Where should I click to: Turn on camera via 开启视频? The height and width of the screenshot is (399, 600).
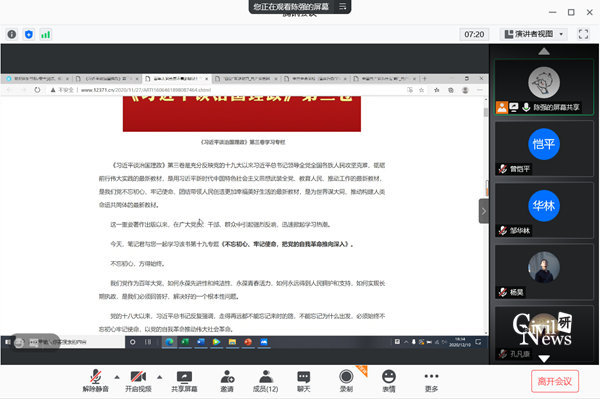[138, 381]
